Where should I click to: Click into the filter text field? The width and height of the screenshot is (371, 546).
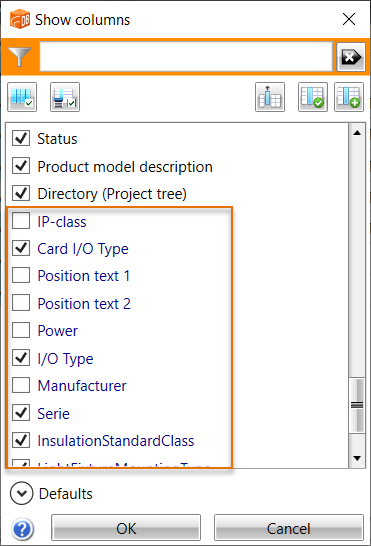[x=186, y=57]
